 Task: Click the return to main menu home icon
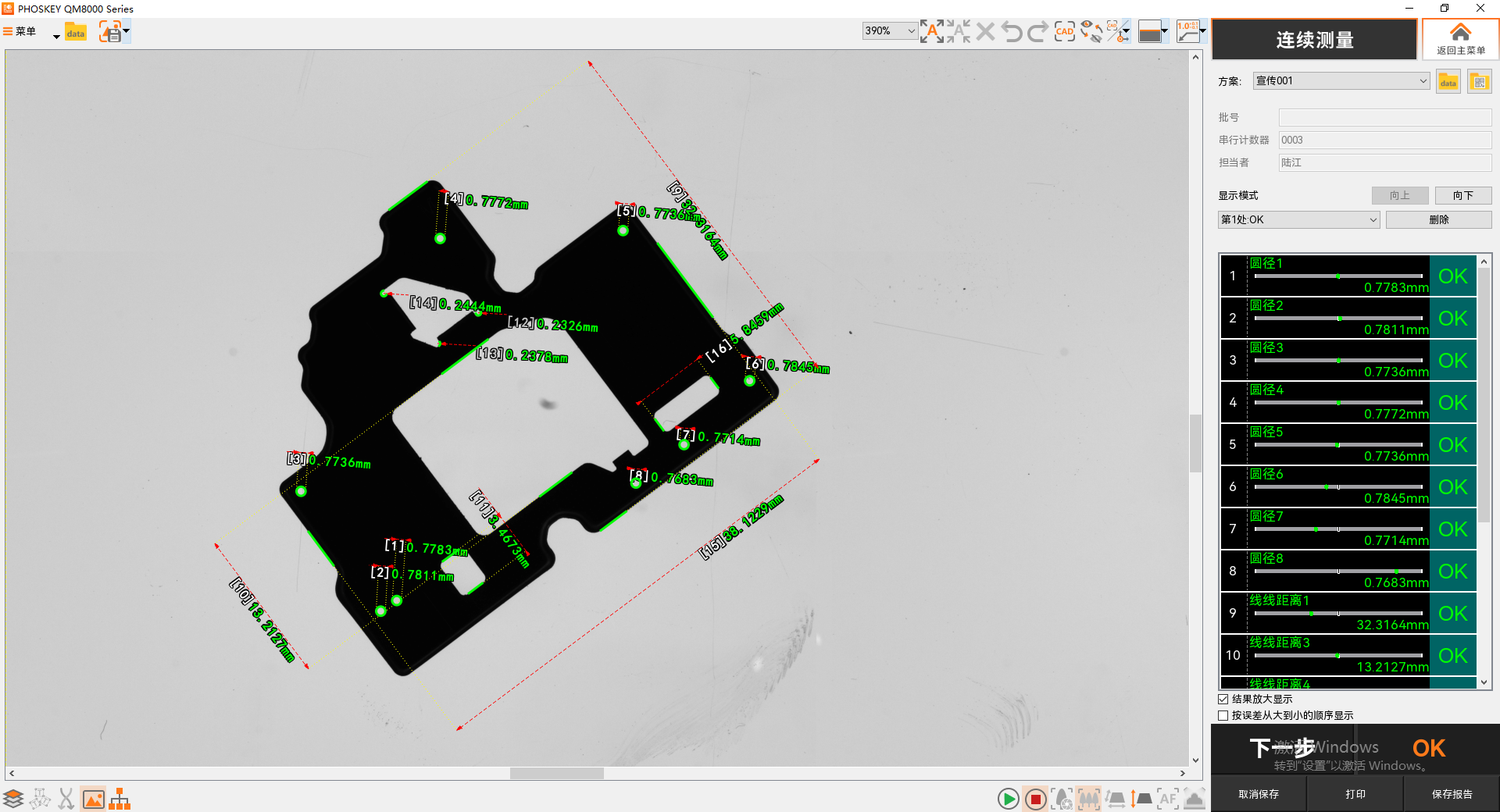1460,39
